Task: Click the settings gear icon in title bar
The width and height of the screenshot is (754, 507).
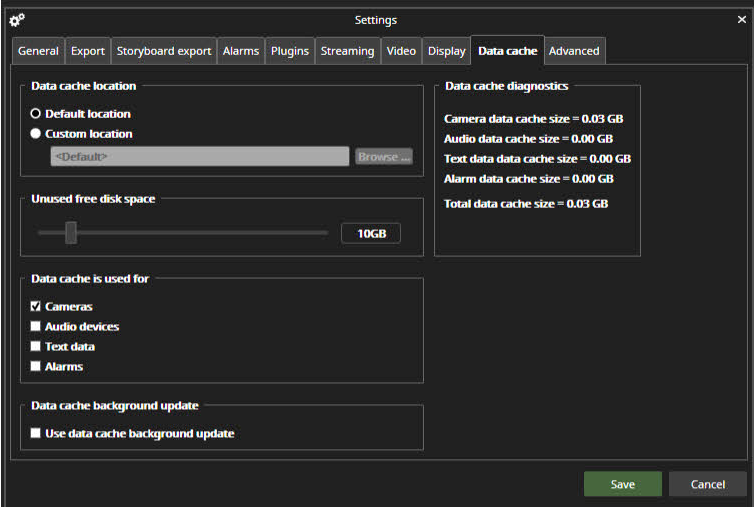Action: point(16,20)
